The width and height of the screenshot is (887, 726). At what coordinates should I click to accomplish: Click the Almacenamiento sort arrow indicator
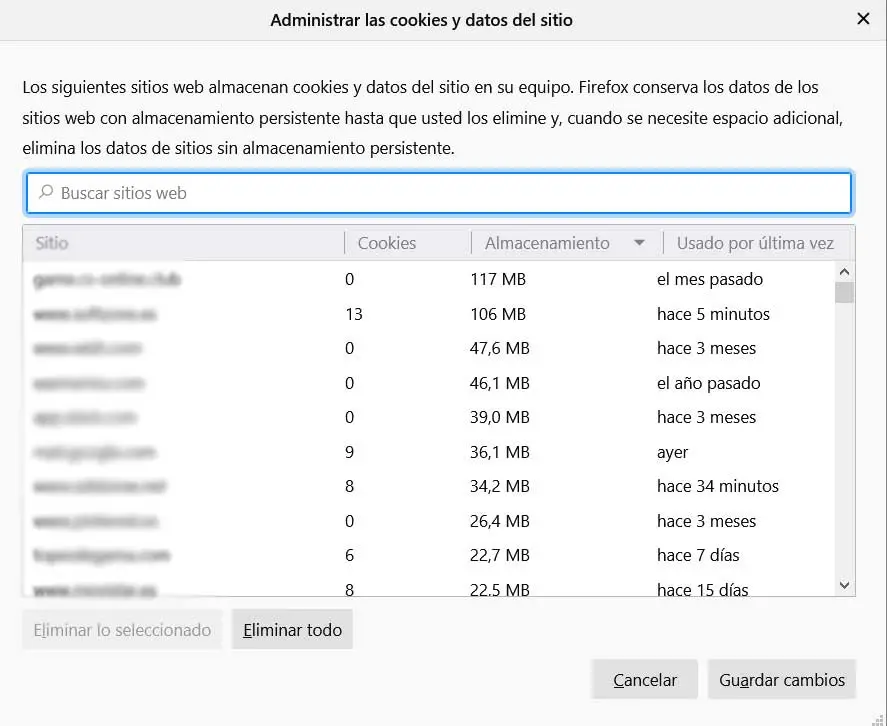coord(639,243)
